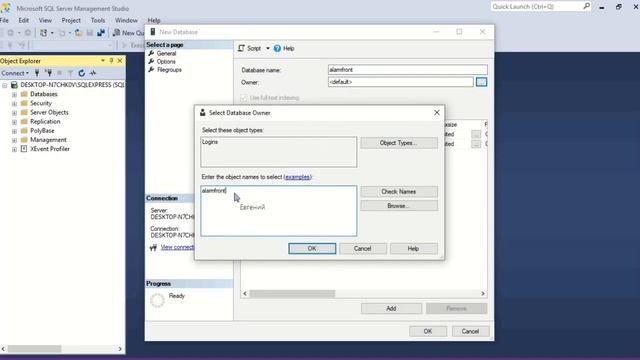Follow the examples link
The image size is (640, 360).
coord(298,177)
